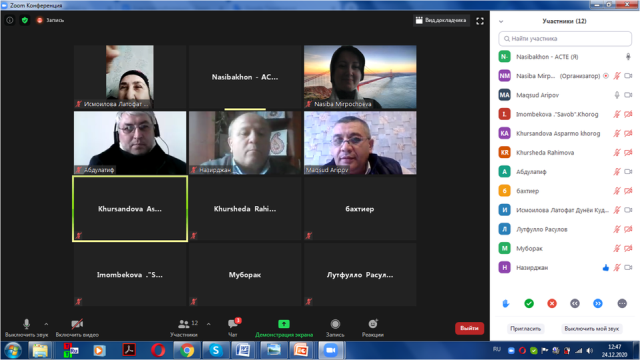
Task: Expand the arrow next to Participants button
Action: [209, 324]
